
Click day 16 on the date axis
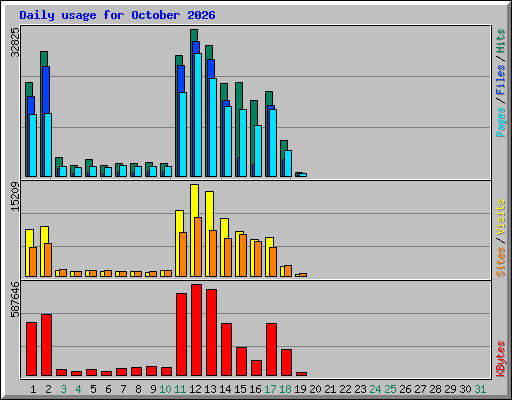tap(255, 389)
